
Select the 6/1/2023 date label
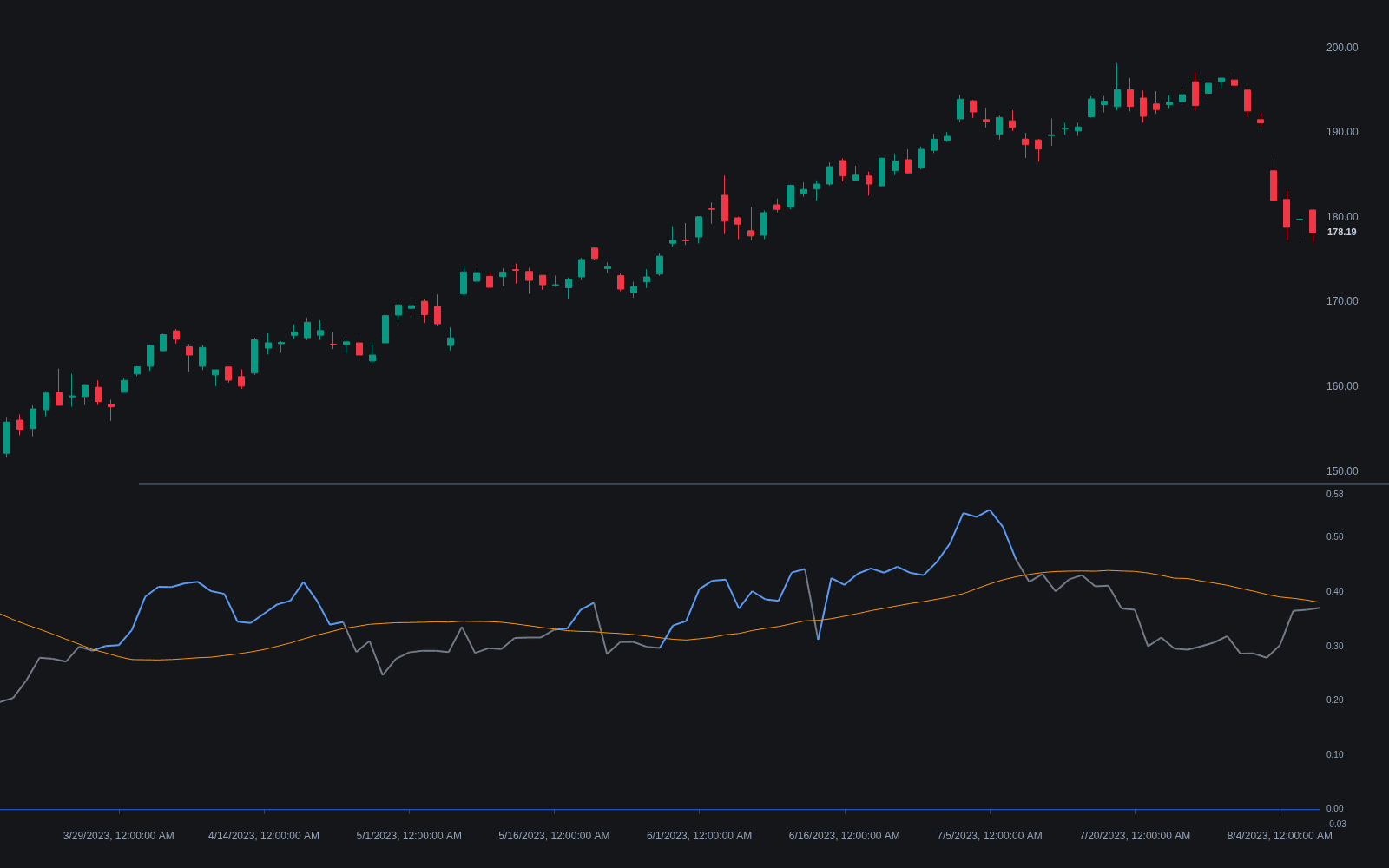[699, 836]
